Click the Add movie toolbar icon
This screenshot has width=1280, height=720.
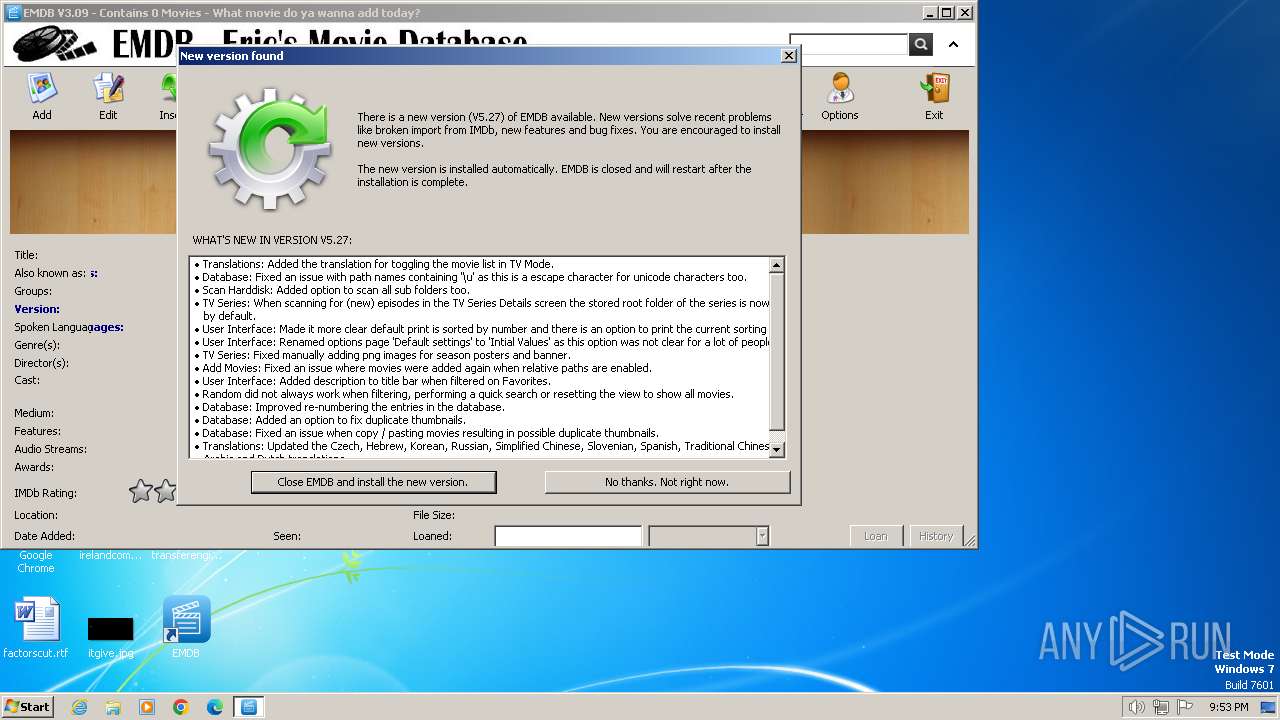coord(42,96)
